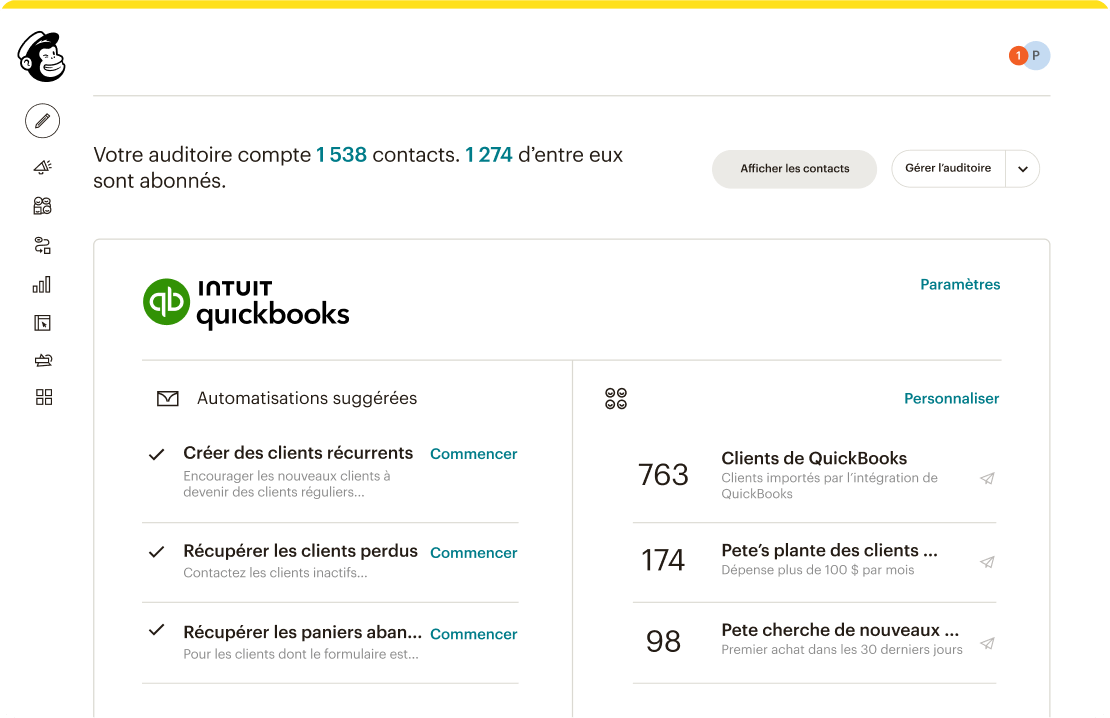Click the Mailchimp Freddie logo
The image size is (1110, 718).
42,57
